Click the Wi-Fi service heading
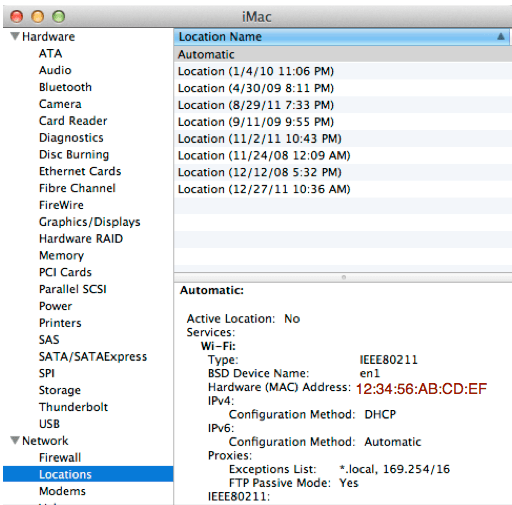This screenshot has height=505, width=512. 218,346
